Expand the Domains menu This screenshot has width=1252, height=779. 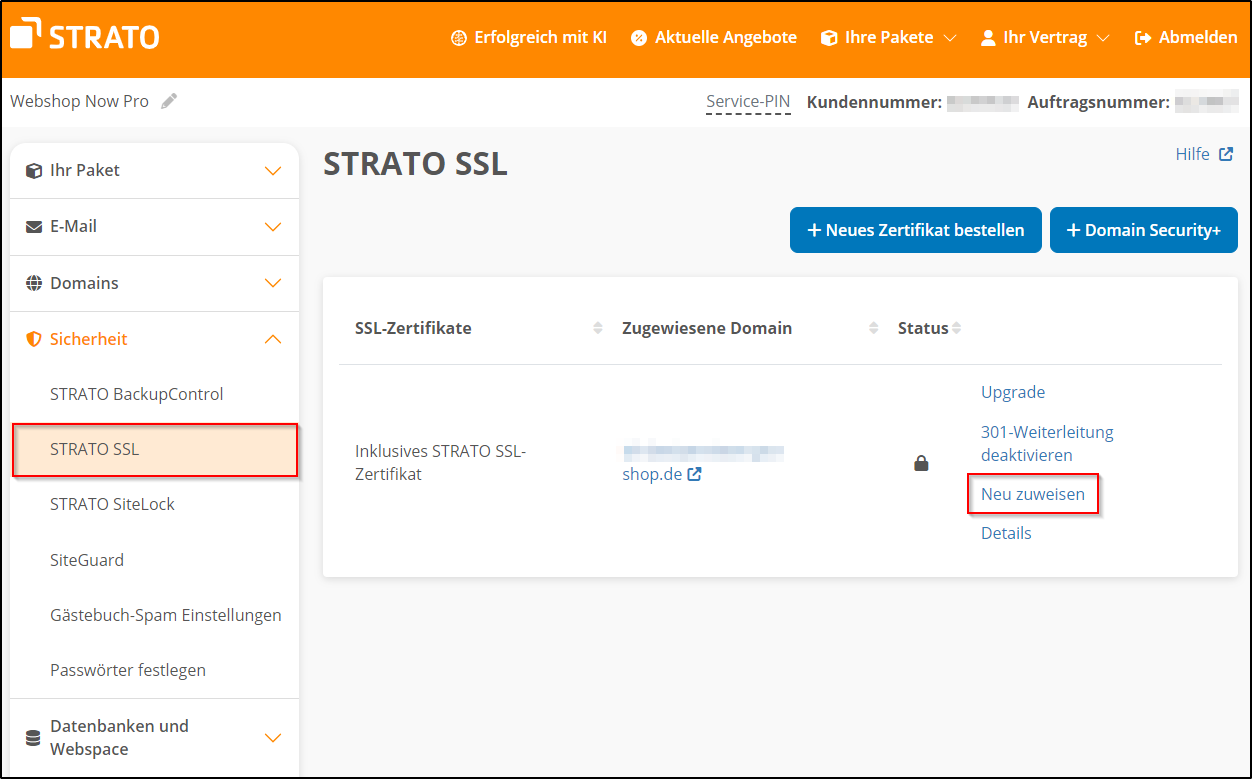click(272, 283)
